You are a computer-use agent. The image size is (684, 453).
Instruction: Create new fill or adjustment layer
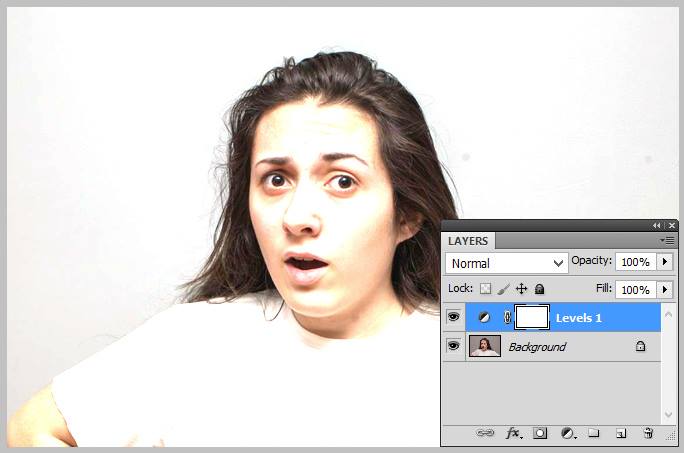pos(568,433)
